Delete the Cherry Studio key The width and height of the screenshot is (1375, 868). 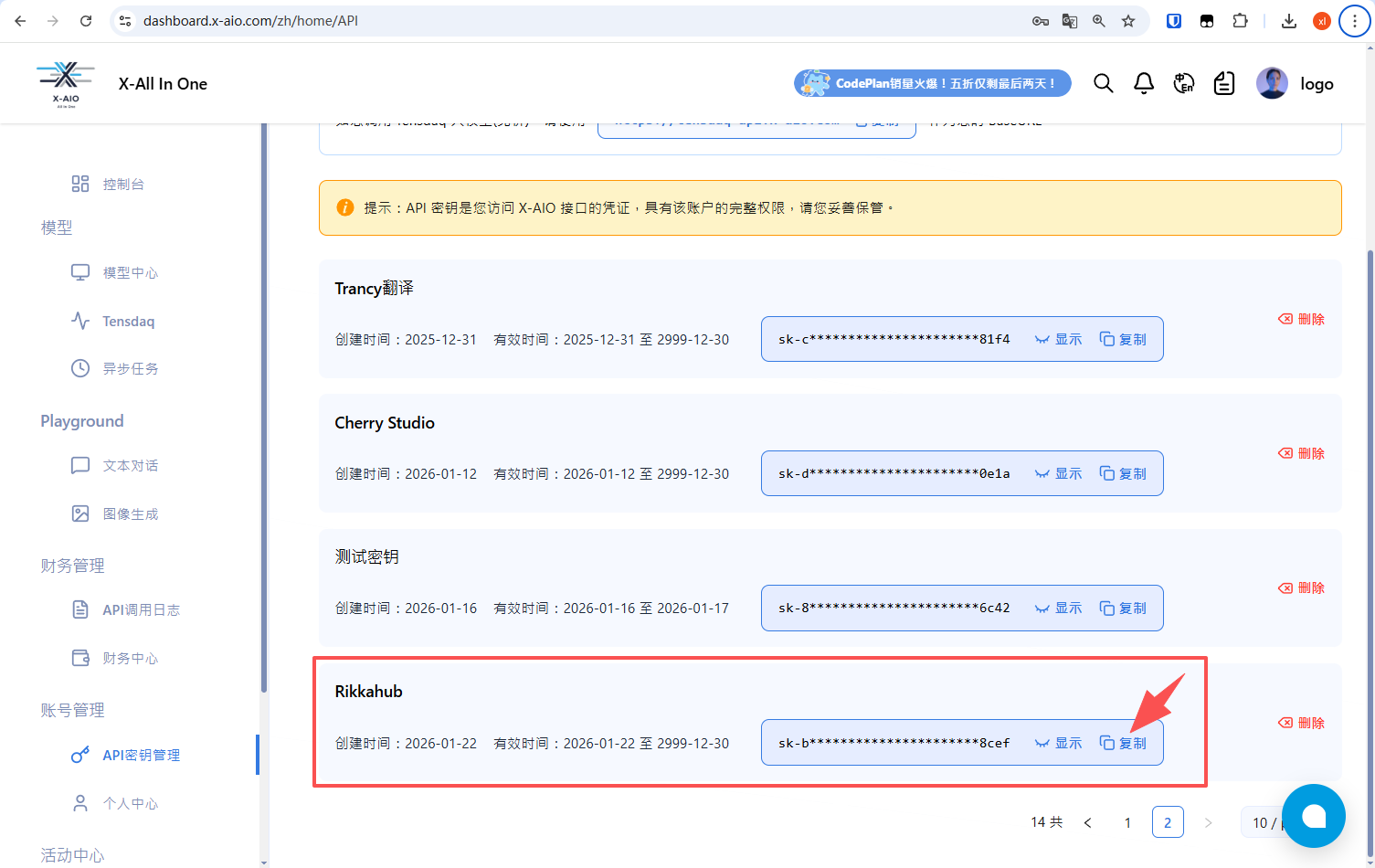[1301, 453]
